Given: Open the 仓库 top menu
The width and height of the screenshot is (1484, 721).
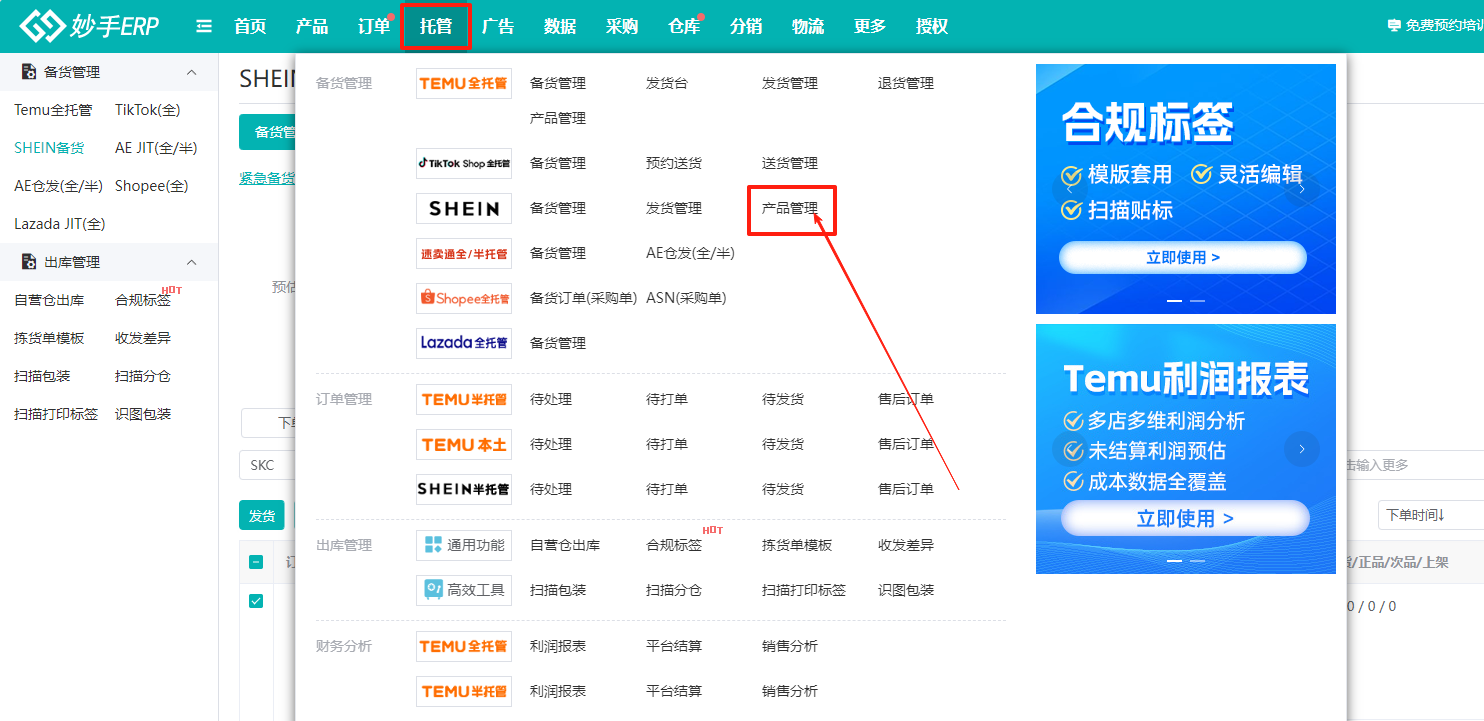Looking at the screenshot, I should [x=684, y=27].
